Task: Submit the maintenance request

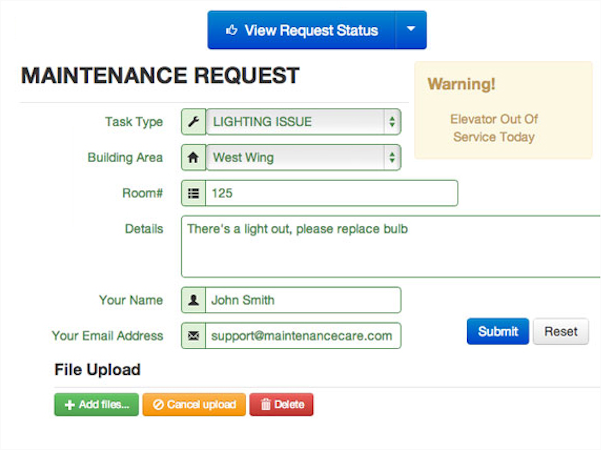Action: (497, 332)
